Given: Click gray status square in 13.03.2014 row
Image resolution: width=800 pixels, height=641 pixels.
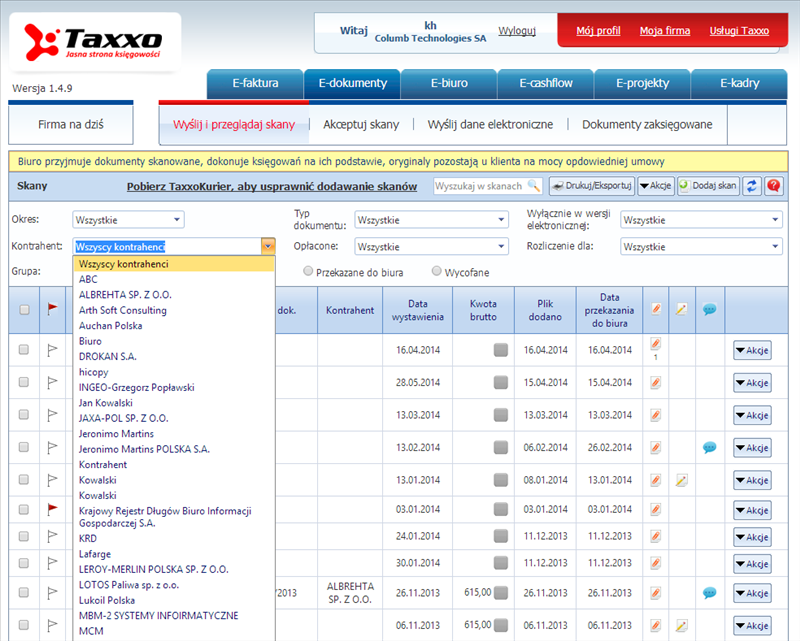Looking at the screenshot, I should pos(501,415).
